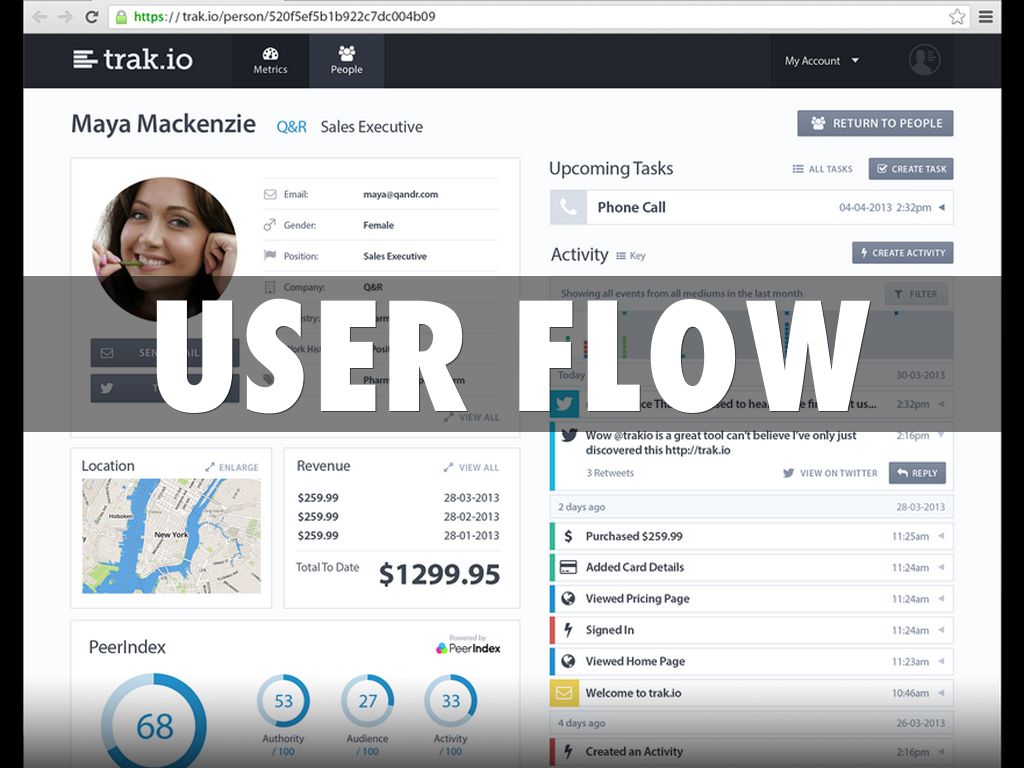Click the phone icon on Phone Call task

point(568,208)
